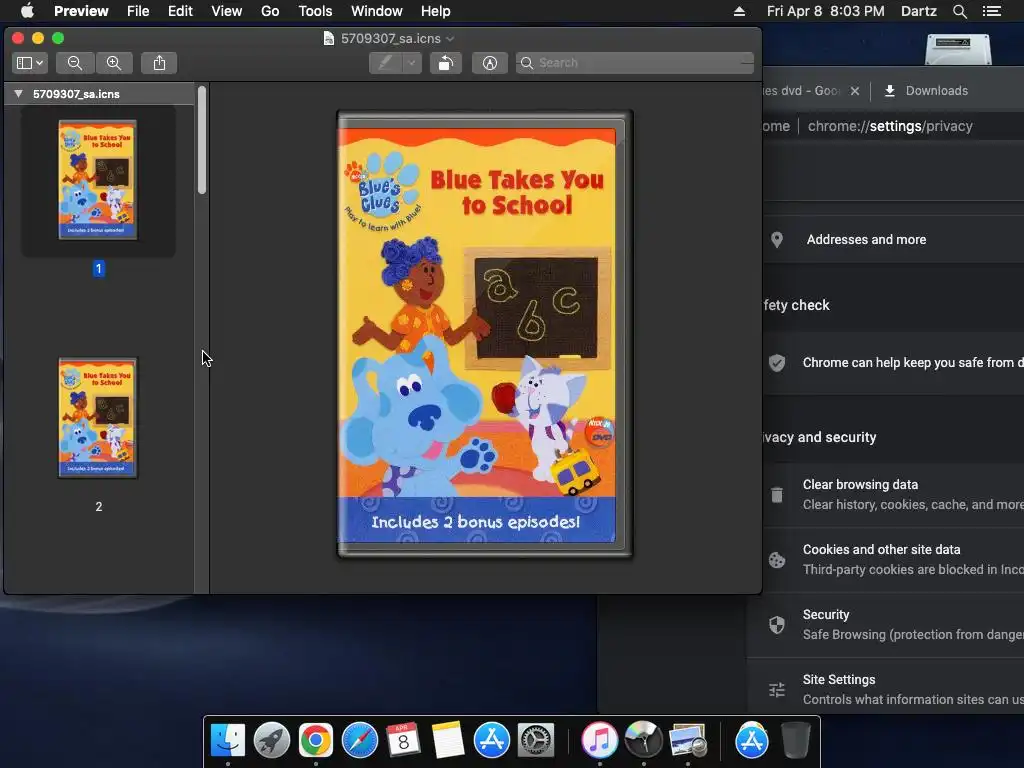Open Notification Center list icon
This screenshot has width=1024, height=768.
click(992, 11)
